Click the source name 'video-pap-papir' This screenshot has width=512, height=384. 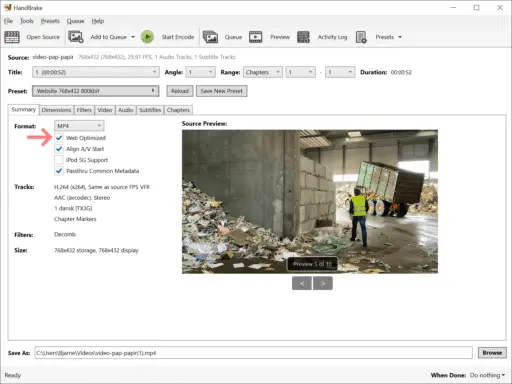(53, 57)
